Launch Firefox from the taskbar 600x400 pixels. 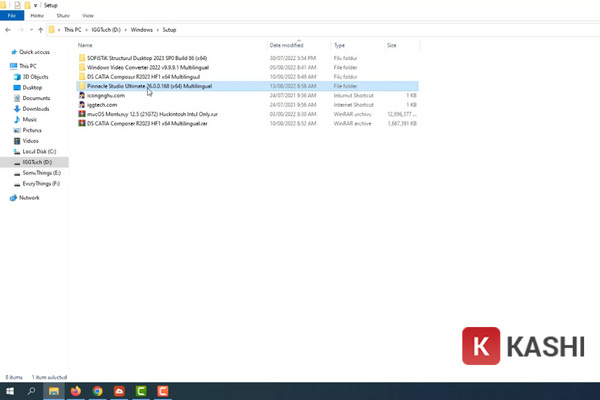[x=76, y=391]
